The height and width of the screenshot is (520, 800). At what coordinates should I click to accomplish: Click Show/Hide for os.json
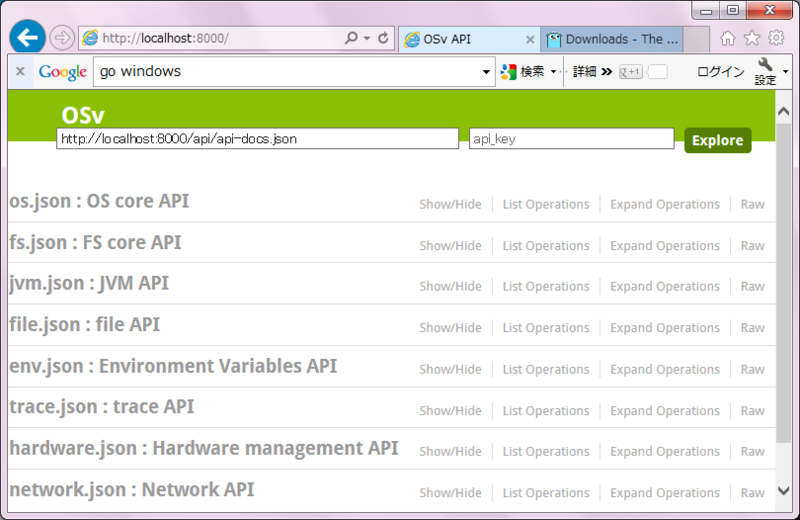pyautogui.click(x=450, y=204)
